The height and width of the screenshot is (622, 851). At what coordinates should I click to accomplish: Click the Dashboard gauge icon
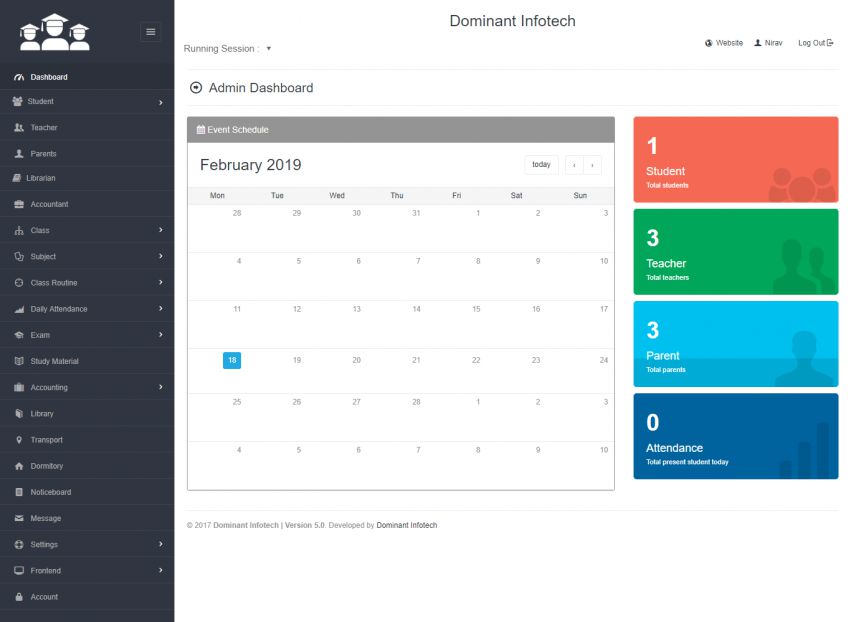tap(20, 77)
